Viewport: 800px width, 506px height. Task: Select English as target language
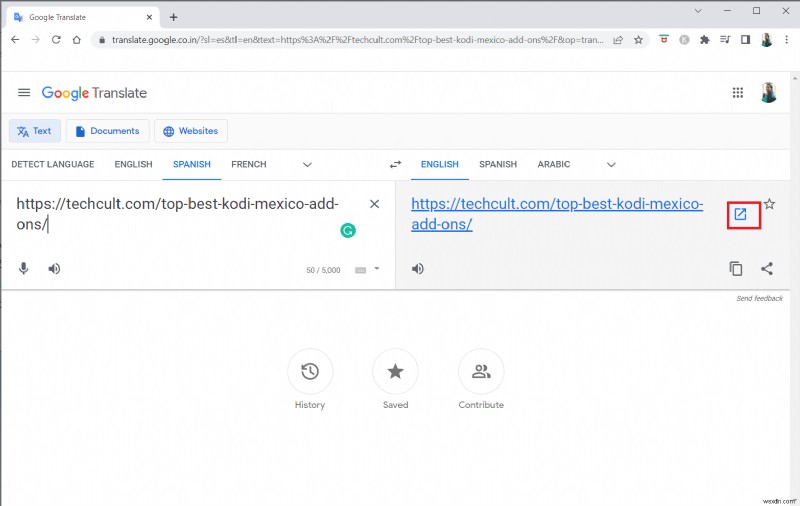[440, 164]
